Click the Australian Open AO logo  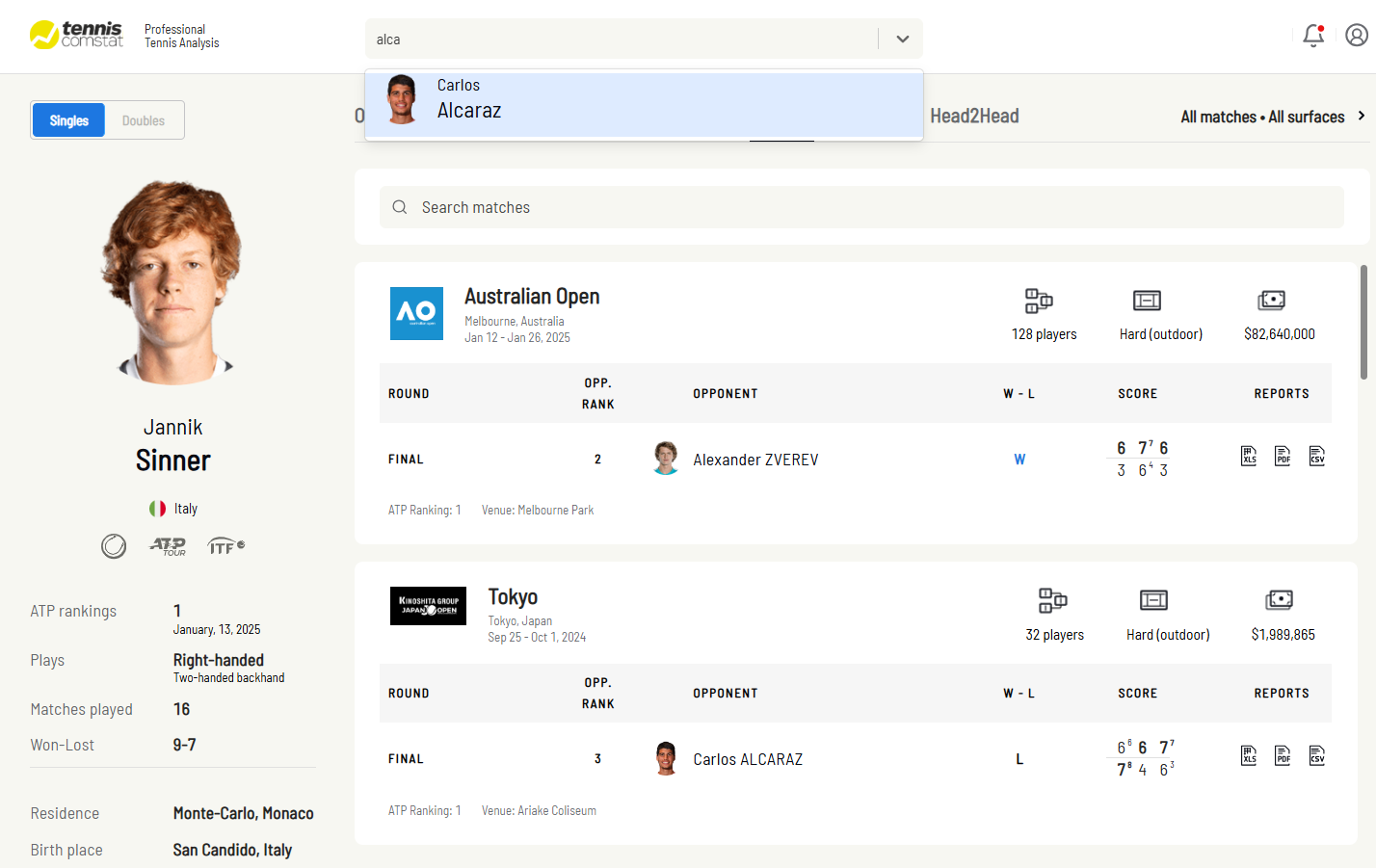click(x=416, y=313)
